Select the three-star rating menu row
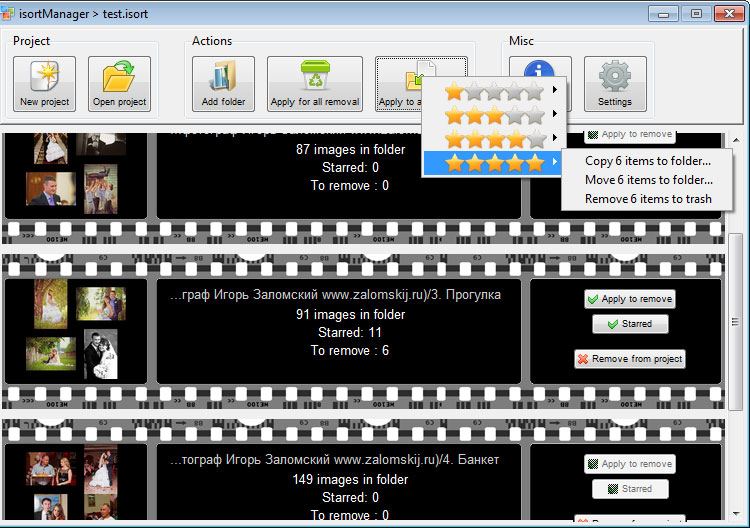The image size is (750, 528). (494, 114)
